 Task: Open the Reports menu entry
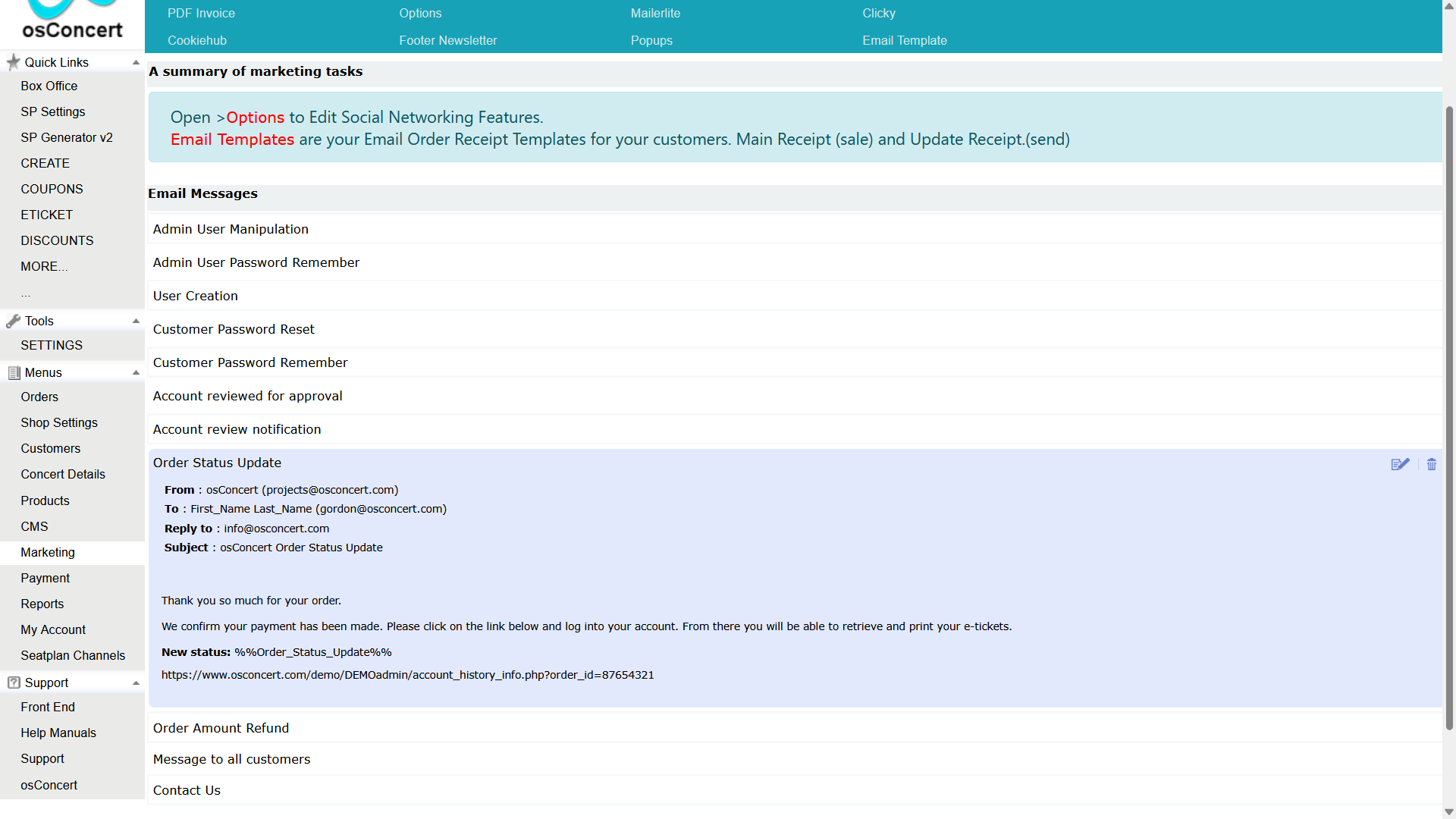click(x=42, y=604)
